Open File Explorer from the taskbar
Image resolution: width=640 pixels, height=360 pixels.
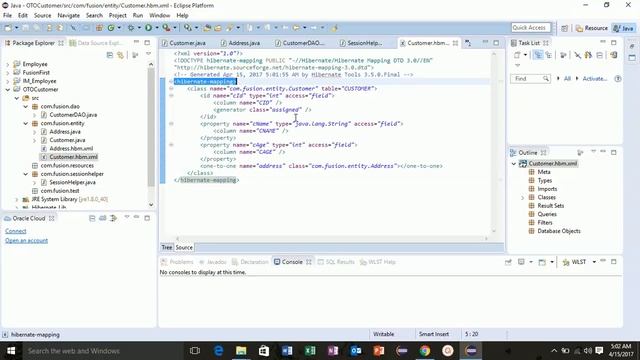coord(241,351)
